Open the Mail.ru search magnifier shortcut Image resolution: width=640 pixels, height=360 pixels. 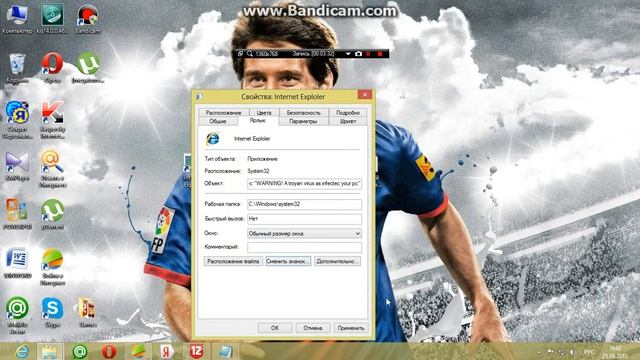click(x=52, y=168)
